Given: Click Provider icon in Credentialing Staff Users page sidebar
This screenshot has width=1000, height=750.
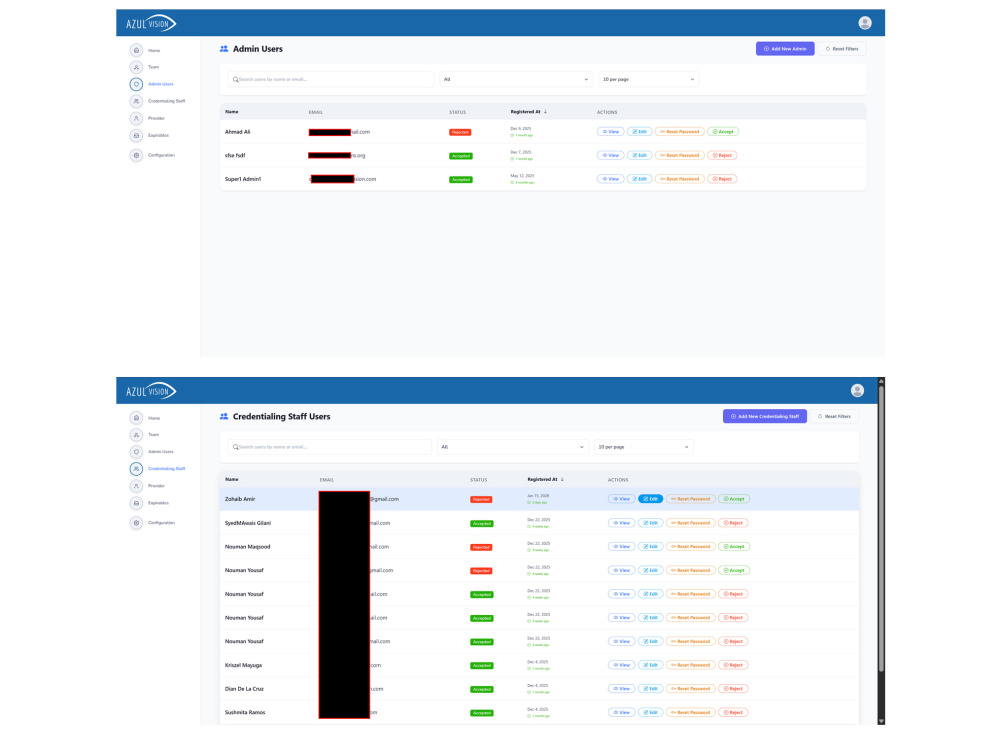Looking at the screenshot, I should coord(136,486).
